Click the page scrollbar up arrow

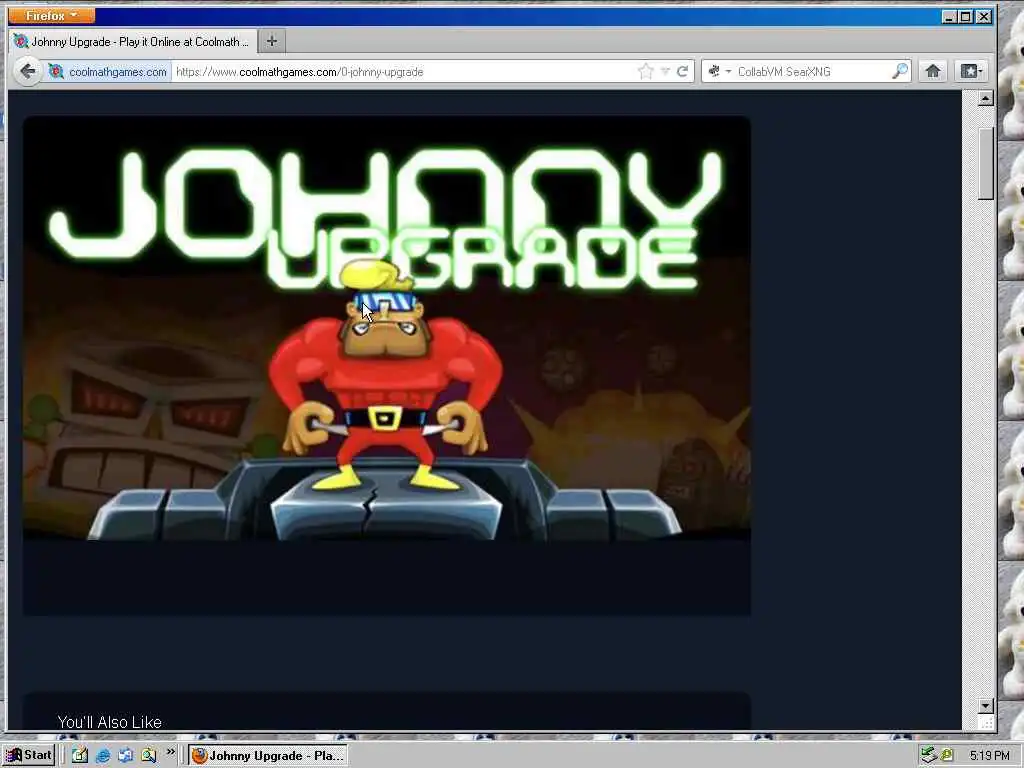point(985,99)
